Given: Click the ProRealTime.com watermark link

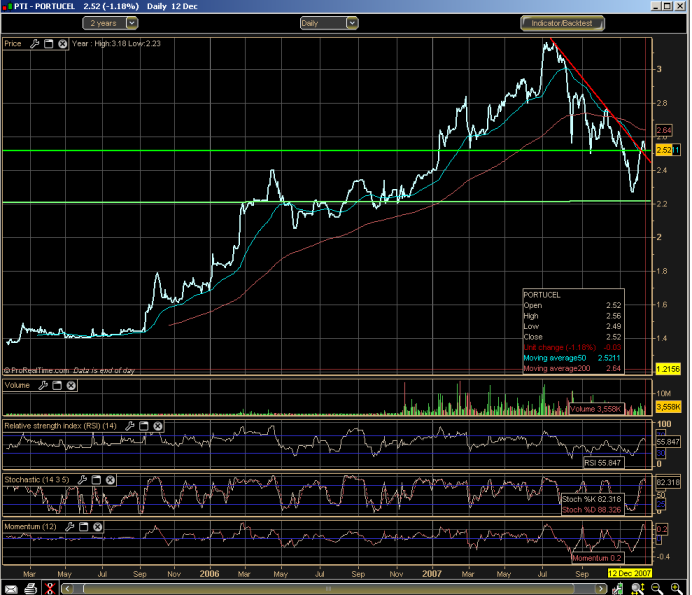Looking at the screenshot, I should pyautogui.click(x=37, y=370).
